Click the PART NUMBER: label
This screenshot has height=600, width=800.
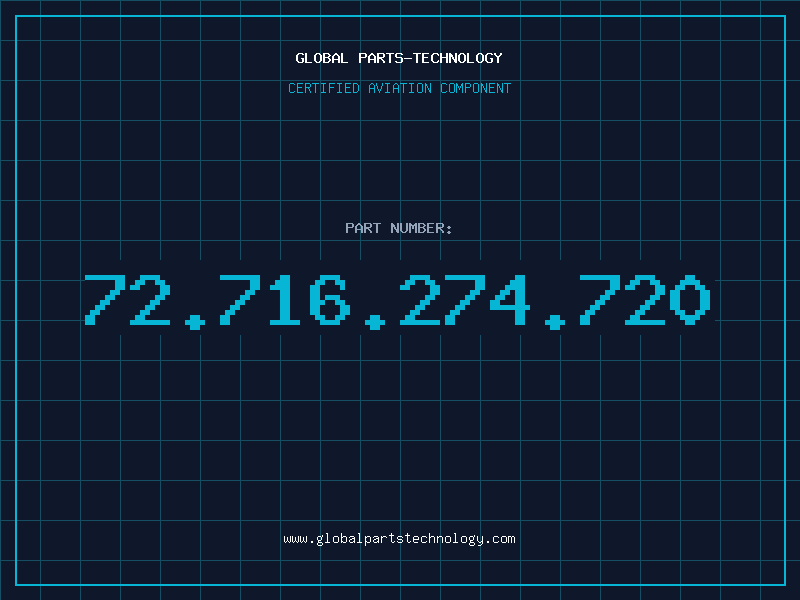click(399, 228)
